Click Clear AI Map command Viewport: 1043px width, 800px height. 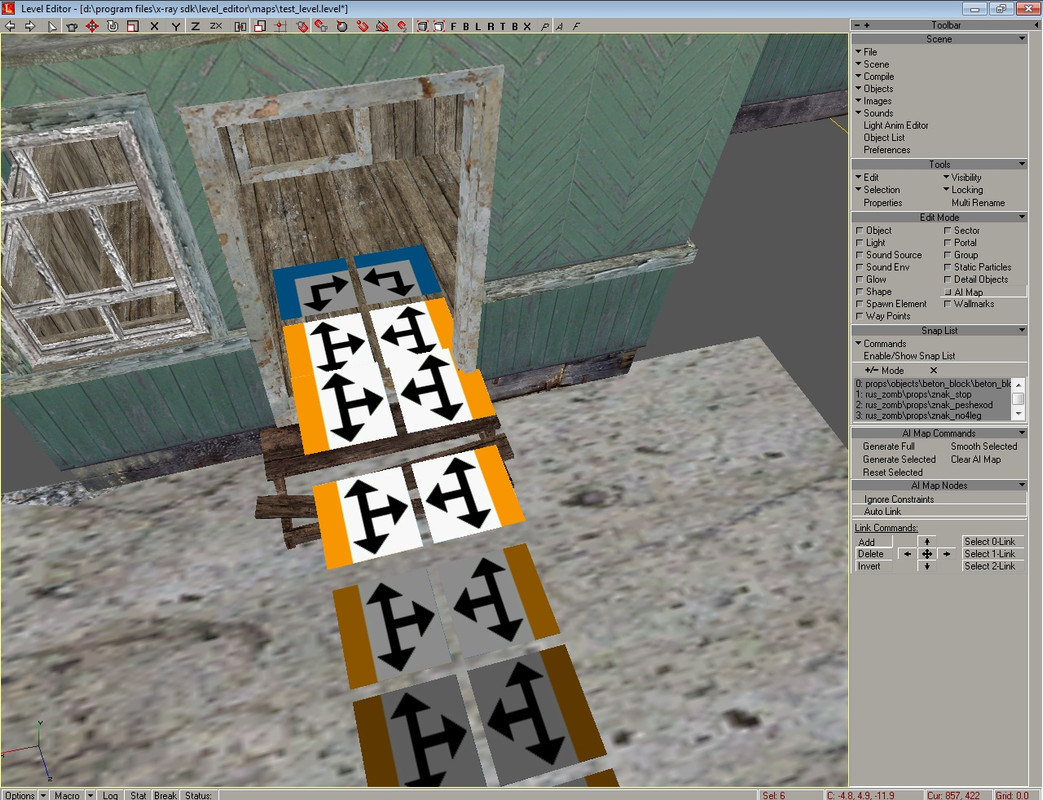(x=975, y=459)
